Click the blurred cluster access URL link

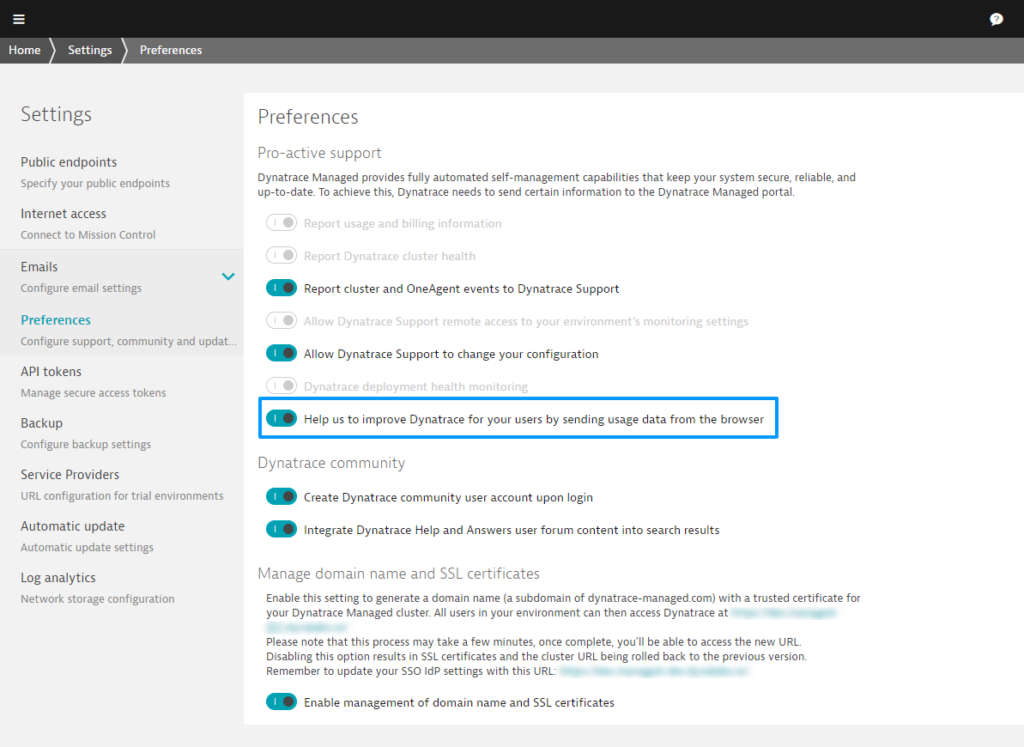tap(784, 613)
